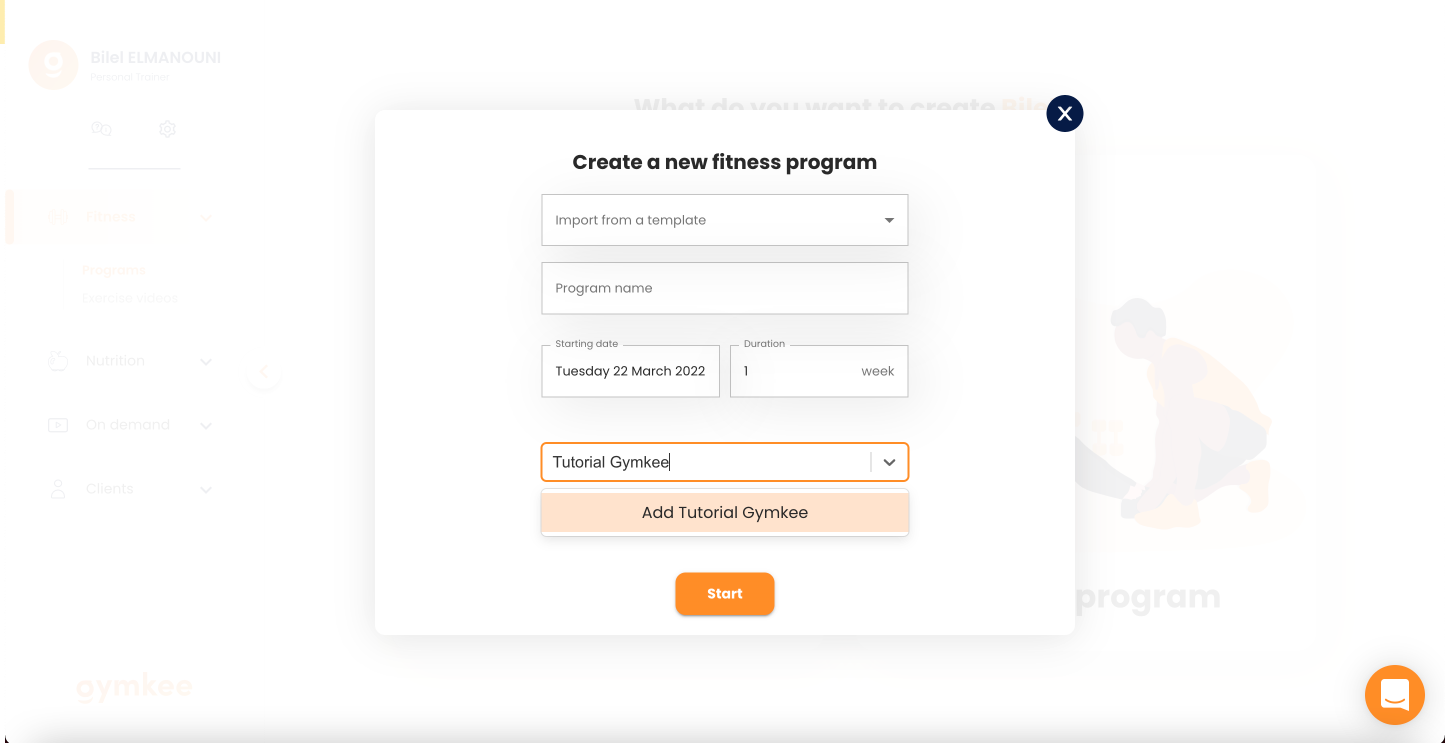
Task: Click the settings gear icon in sidebar
Action: pyautogui.click(x=167, y=129)
